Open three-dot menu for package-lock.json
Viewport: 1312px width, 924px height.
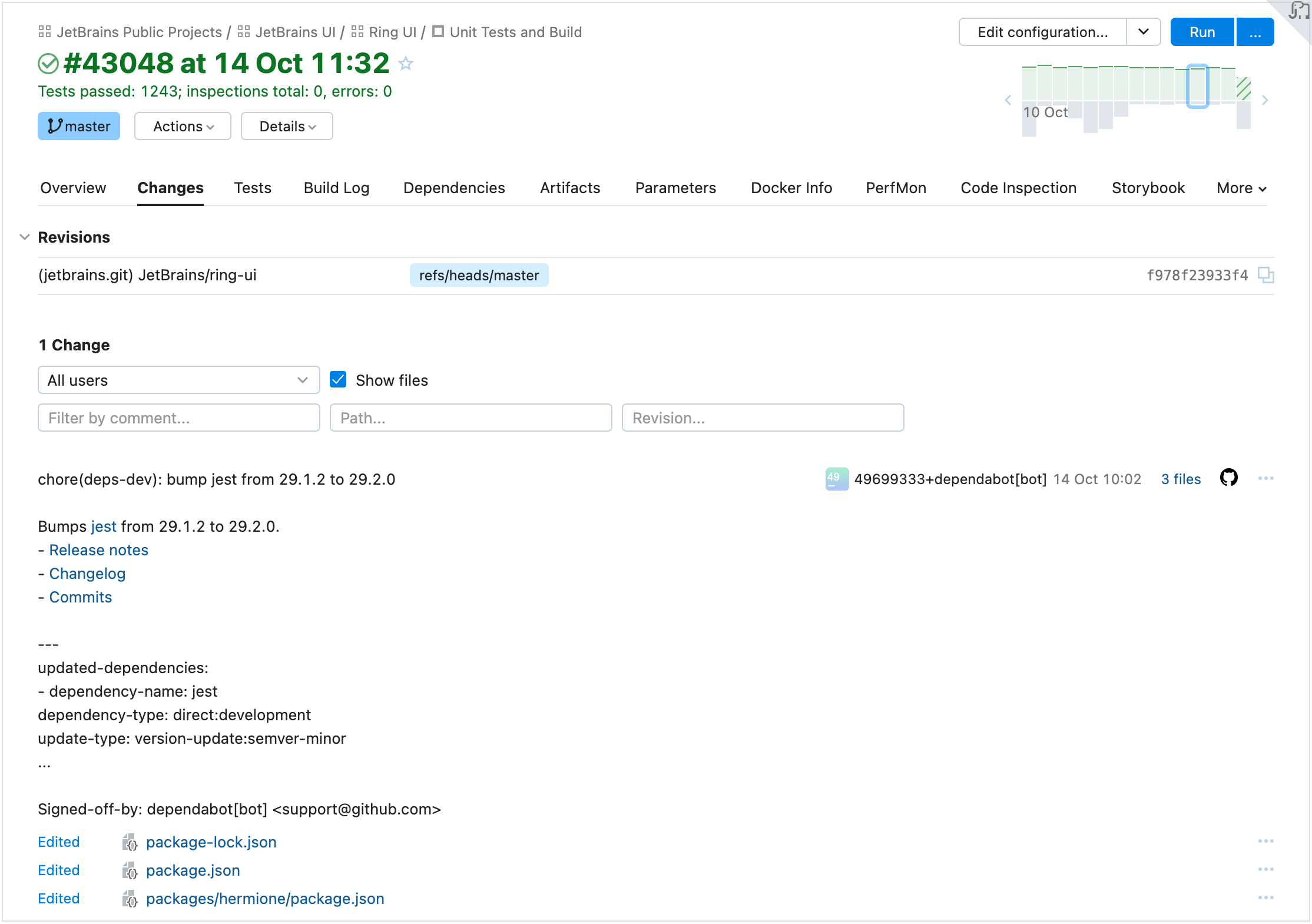point(1265,842)
